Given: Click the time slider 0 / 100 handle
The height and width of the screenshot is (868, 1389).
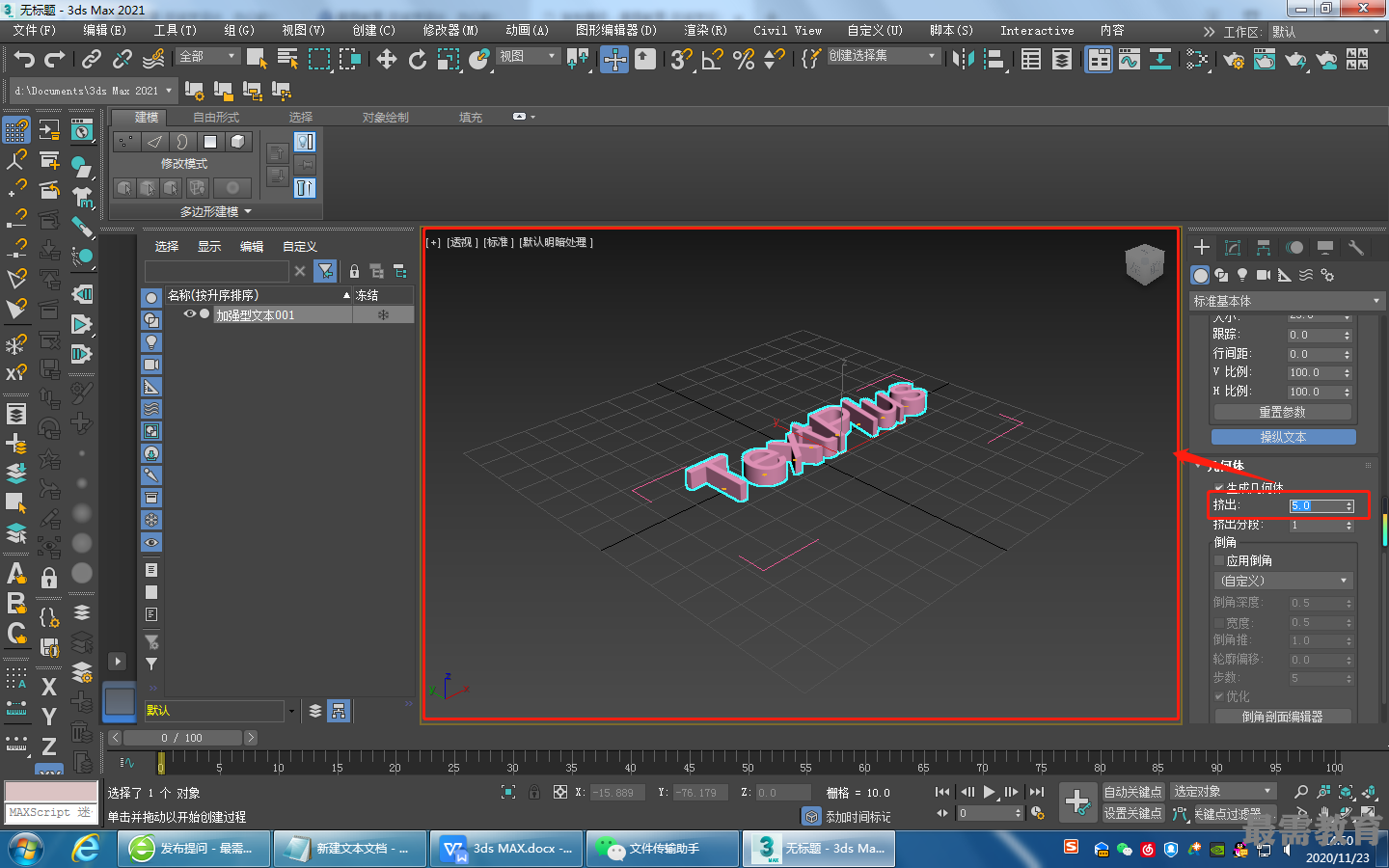Looking at the screenshot, I should 182,738.
